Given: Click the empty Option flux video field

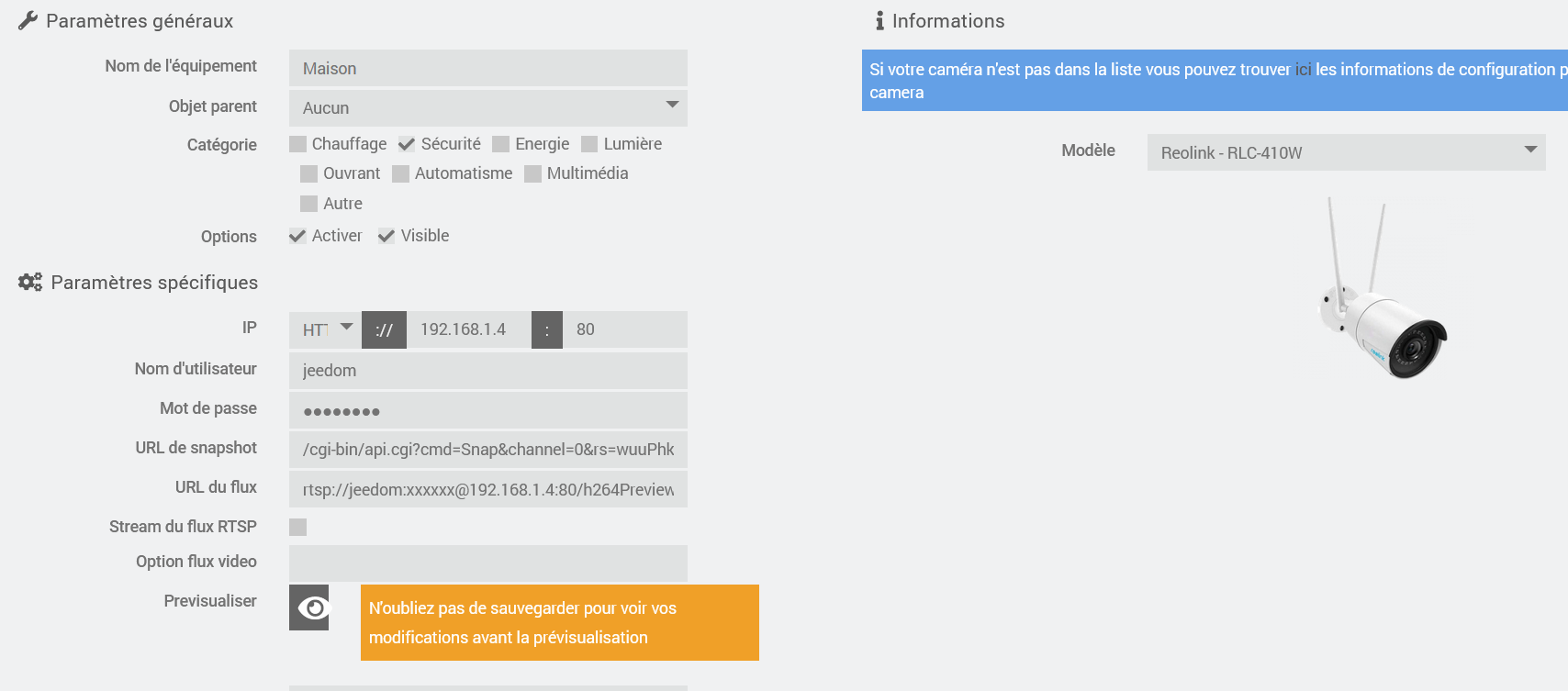Looking at the screenshot, I should [x=488, y=563].
